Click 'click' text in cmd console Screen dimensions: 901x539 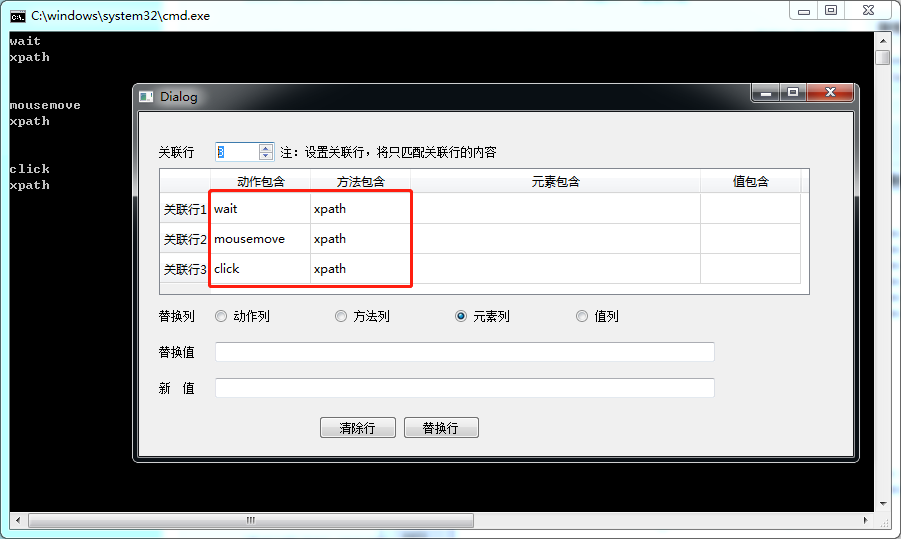(x=29, y=169)
